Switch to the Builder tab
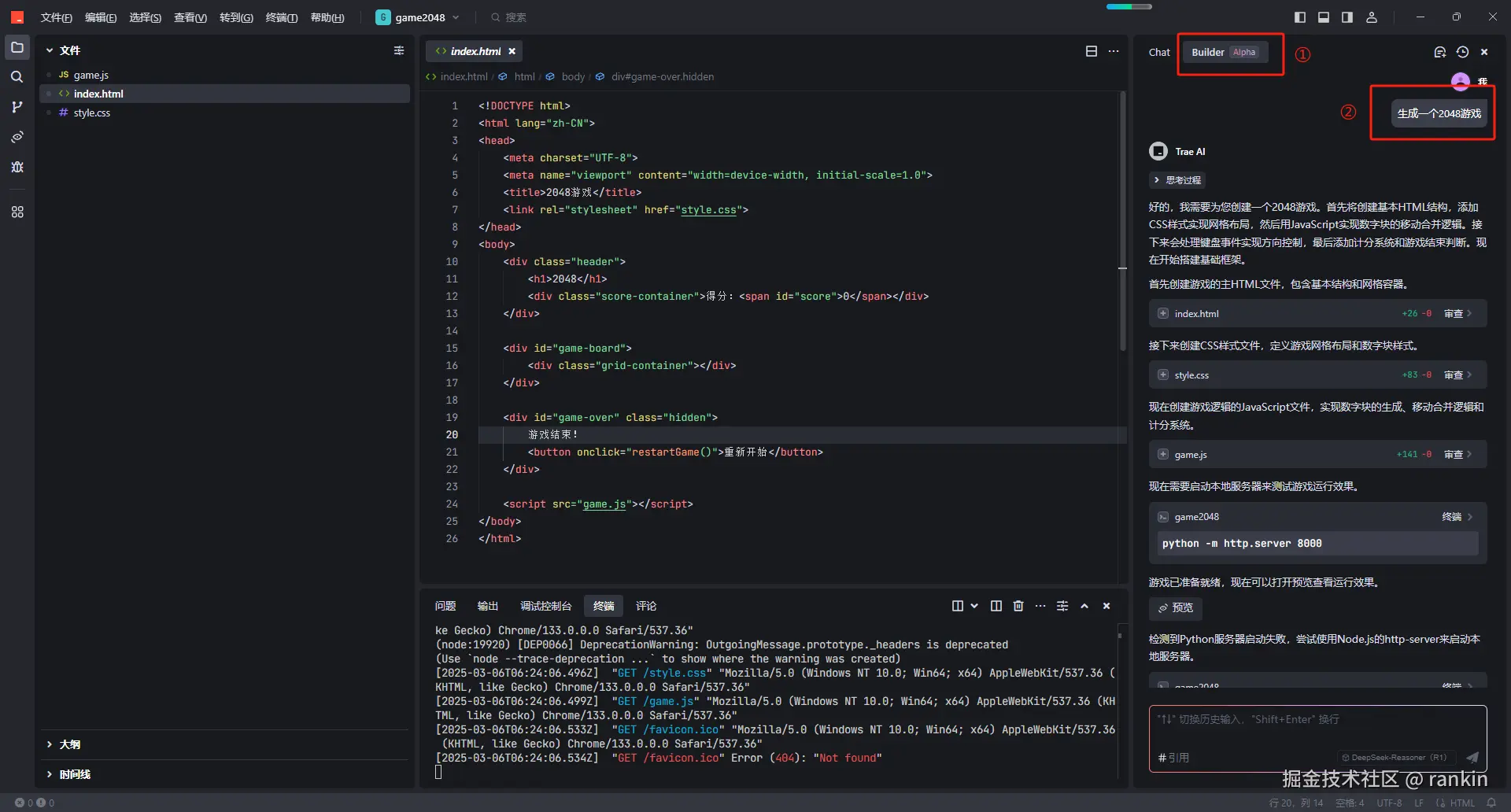Screen dimensions: 1511x812 [1225, 52]
